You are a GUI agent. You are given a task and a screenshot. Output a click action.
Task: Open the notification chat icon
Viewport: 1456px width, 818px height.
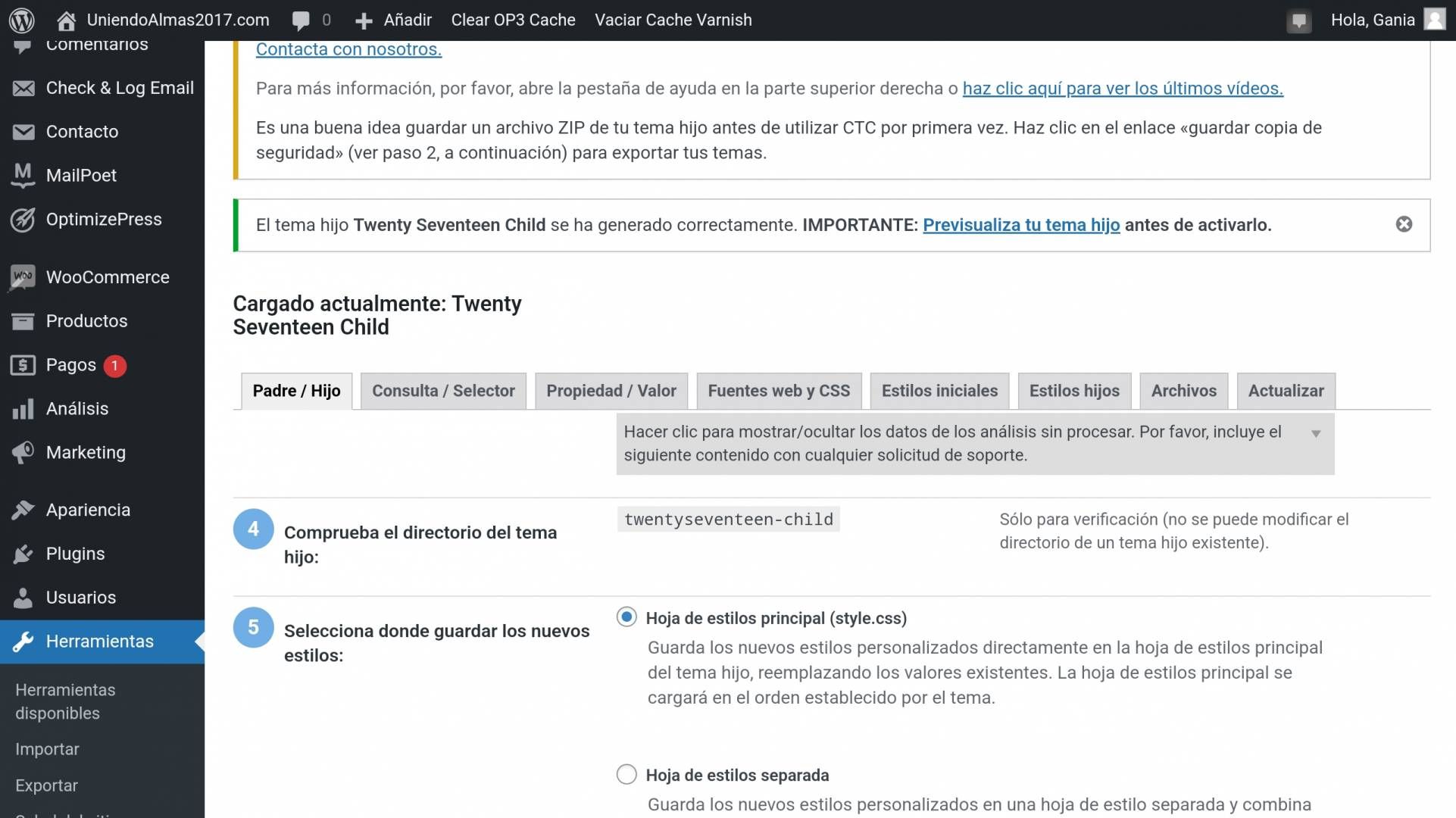(1298, 20)
